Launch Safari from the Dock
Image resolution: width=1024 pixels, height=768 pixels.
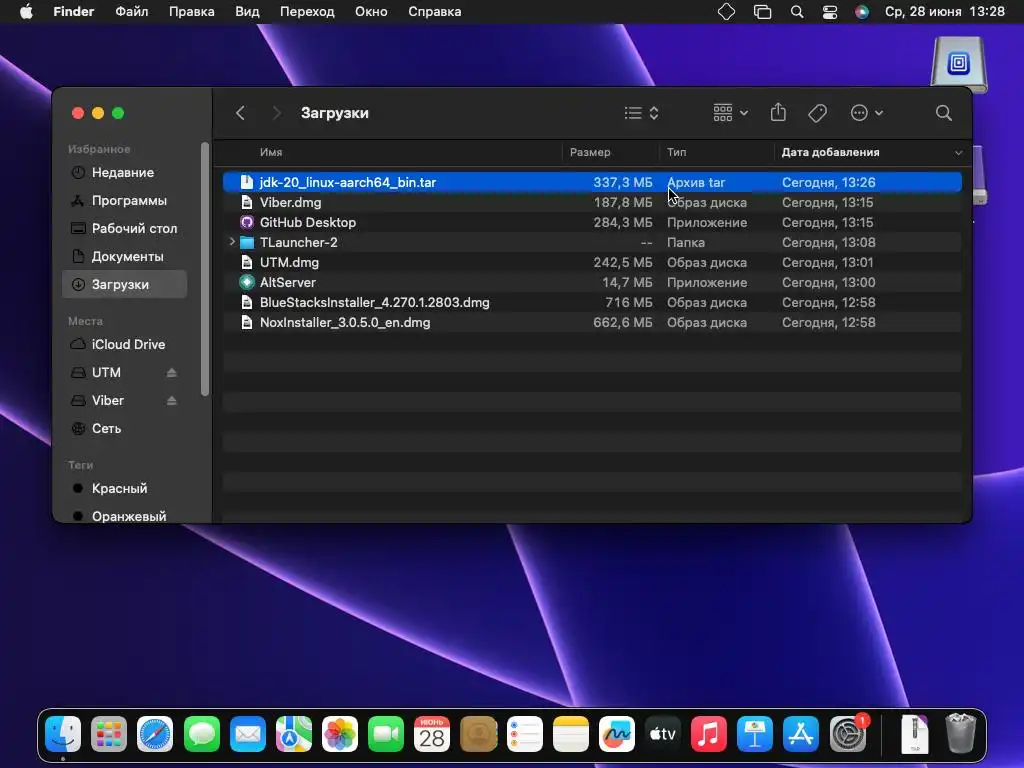[155, 734]
